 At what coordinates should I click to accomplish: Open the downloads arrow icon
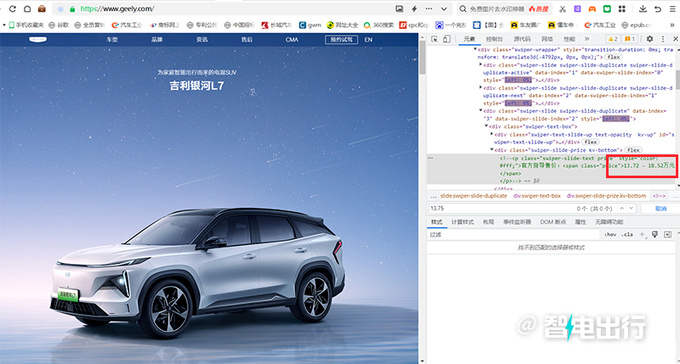[x=643, y=9]
